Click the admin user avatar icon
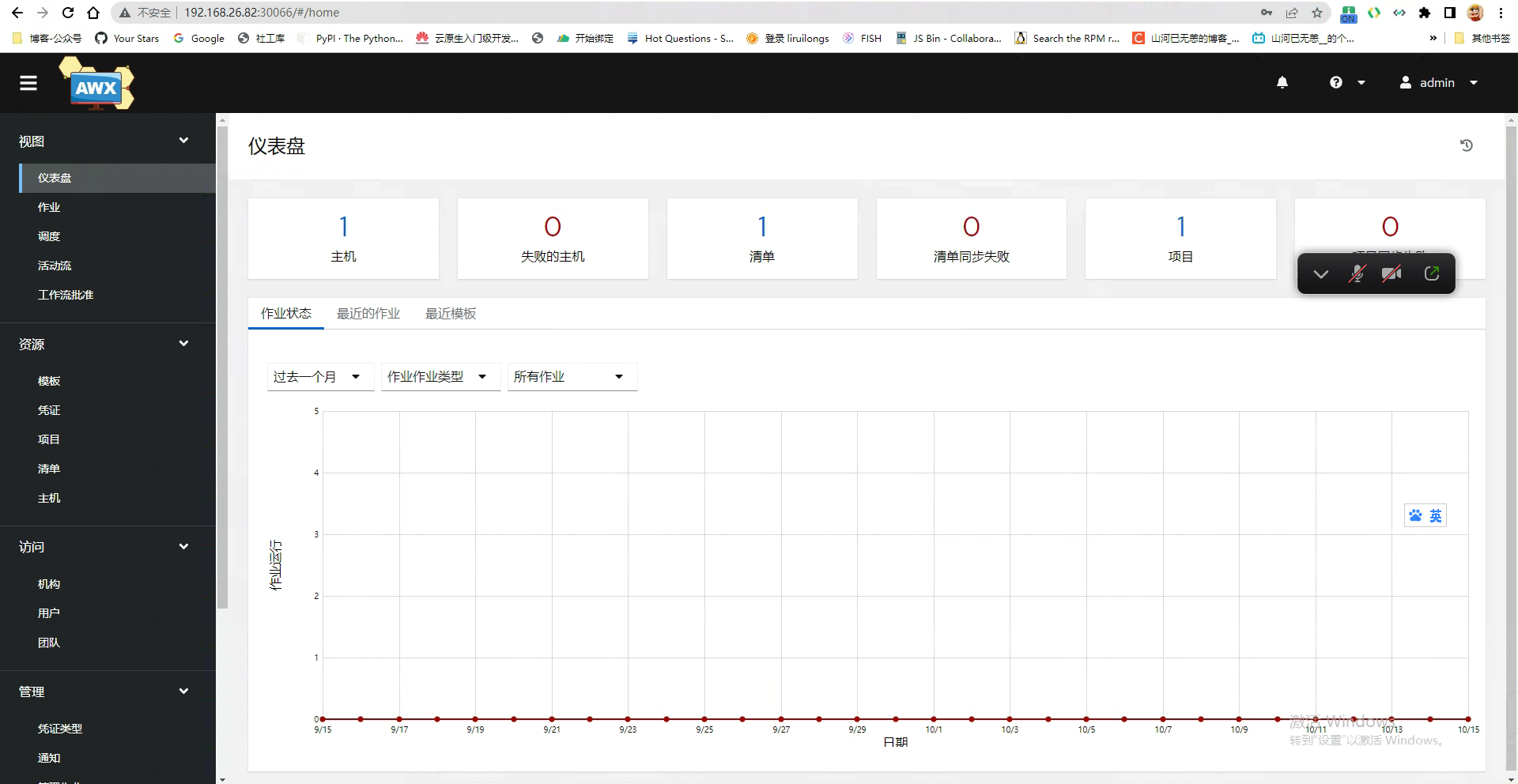1518x784 pixels. pos(1405,82)
